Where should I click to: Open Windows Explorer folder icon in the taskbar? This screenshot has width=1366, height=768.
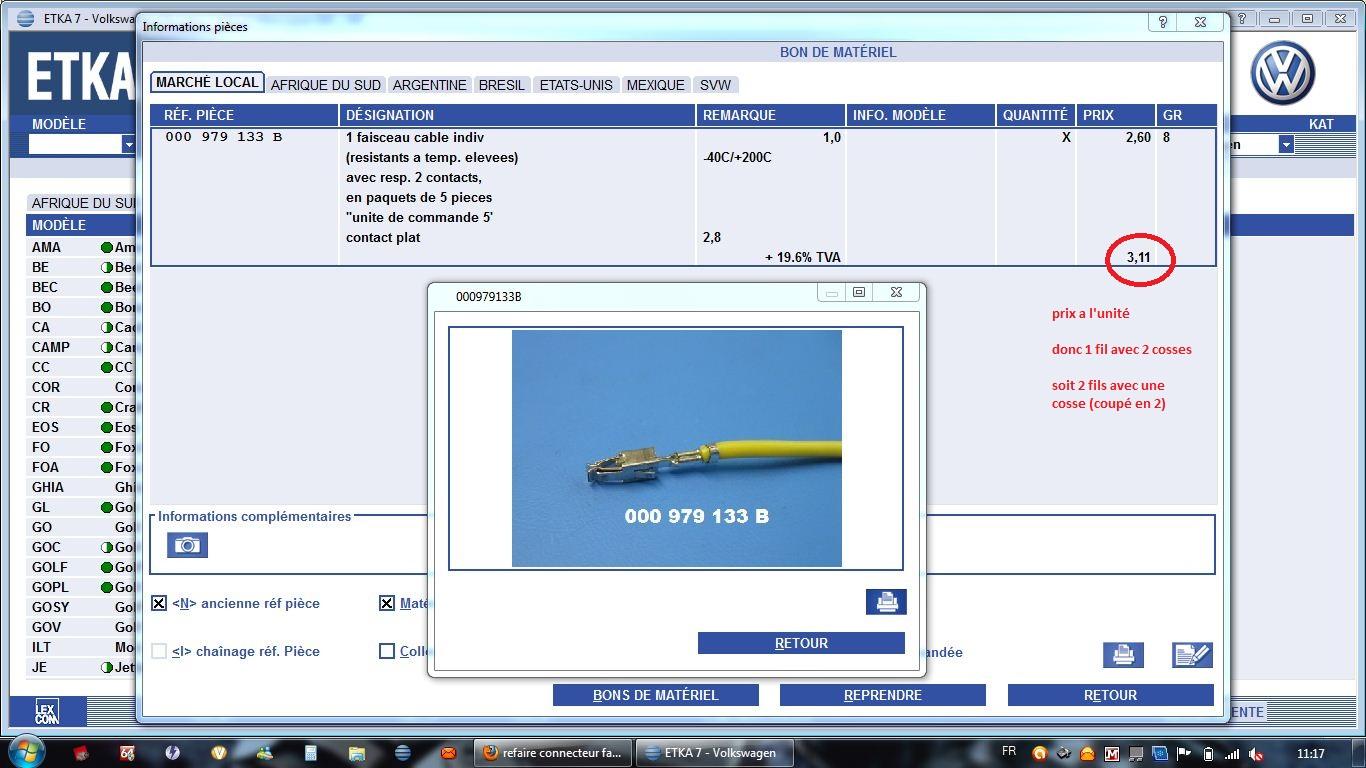coord(357,753)
